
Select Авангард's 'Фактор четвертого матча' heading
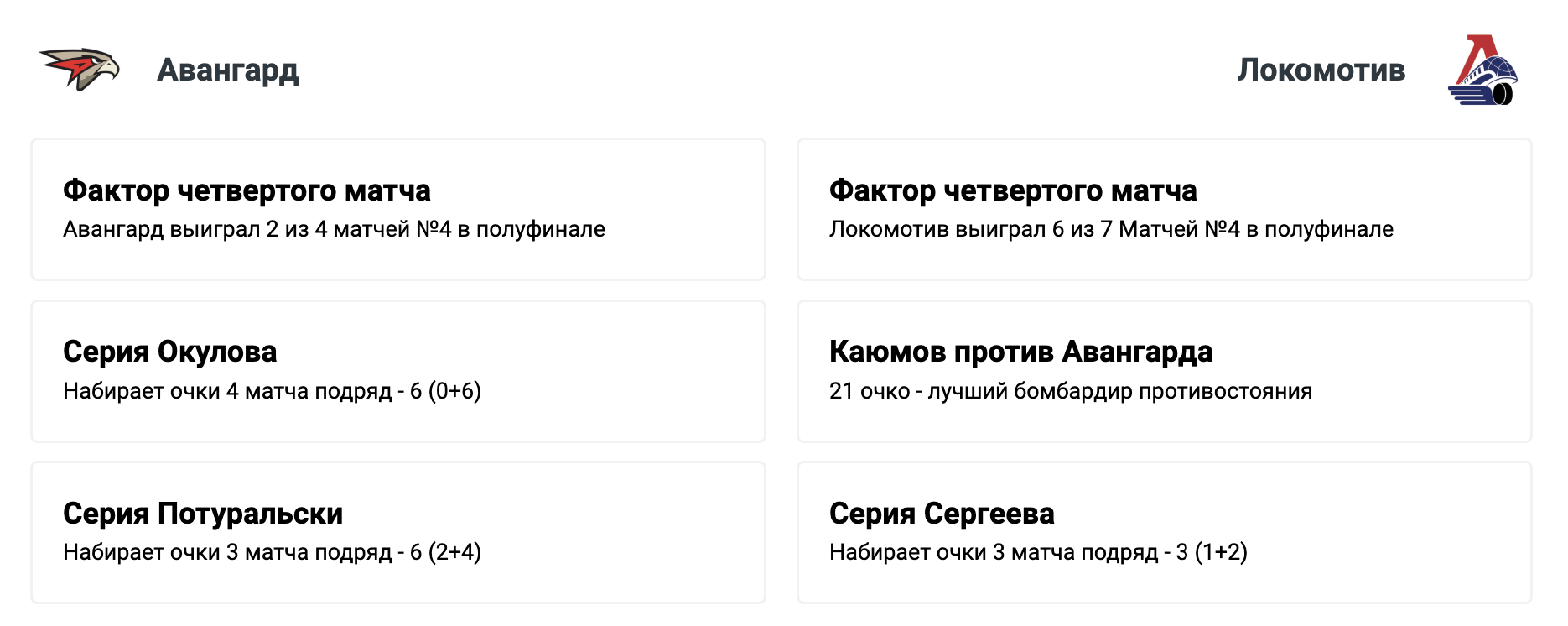(x=247, y=190)
